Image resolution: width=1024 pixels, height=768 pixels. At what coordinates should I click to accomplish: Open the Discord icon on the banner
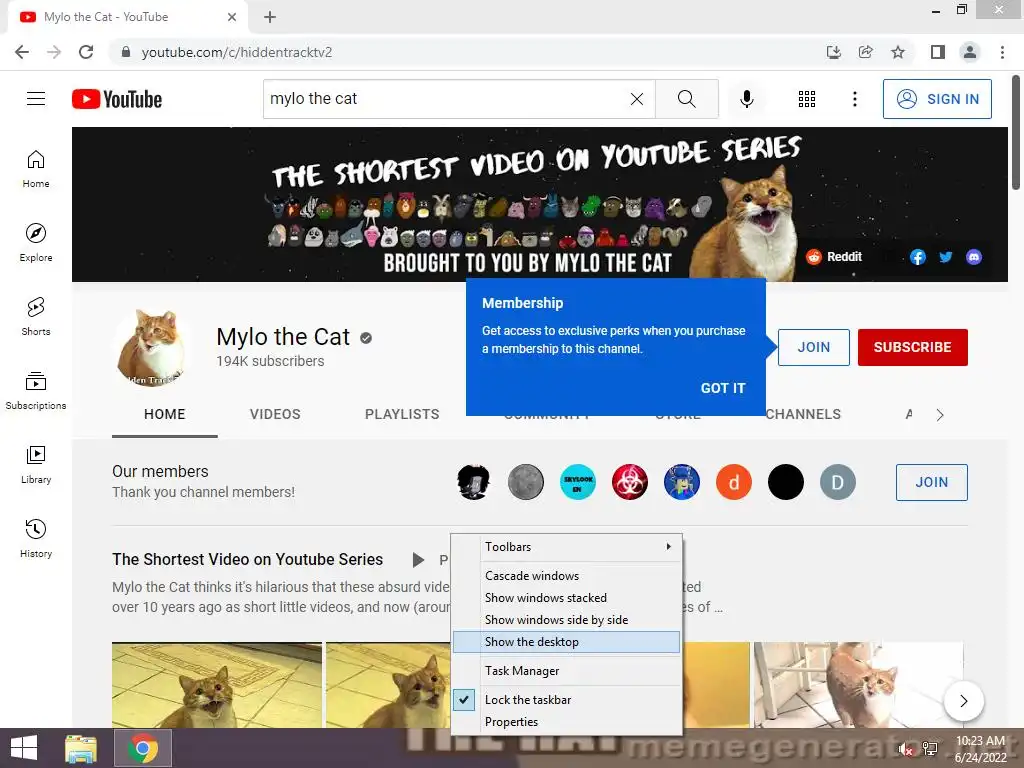[x=974, y=257]
